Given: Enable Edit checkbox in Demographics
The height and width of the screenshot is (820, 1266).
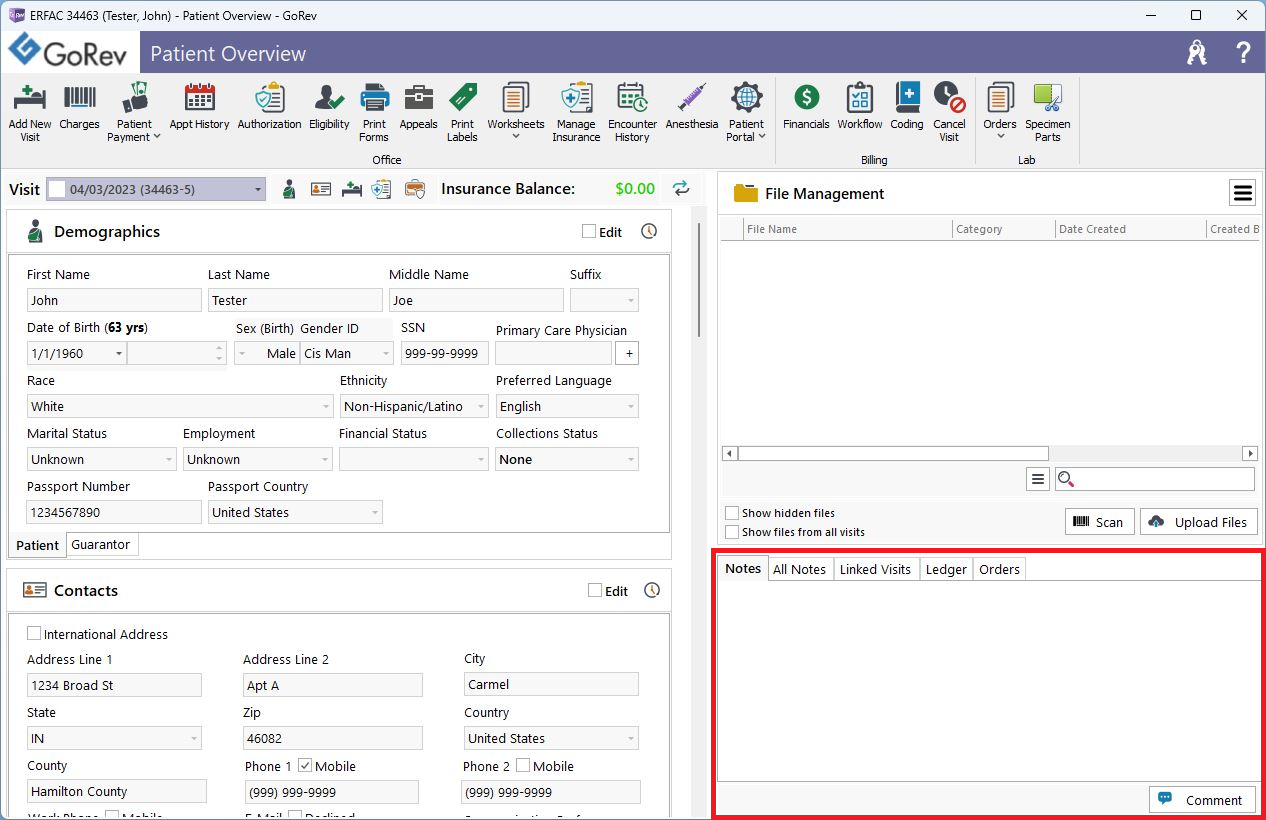Looking at the screenshot, I should point(589,231).
